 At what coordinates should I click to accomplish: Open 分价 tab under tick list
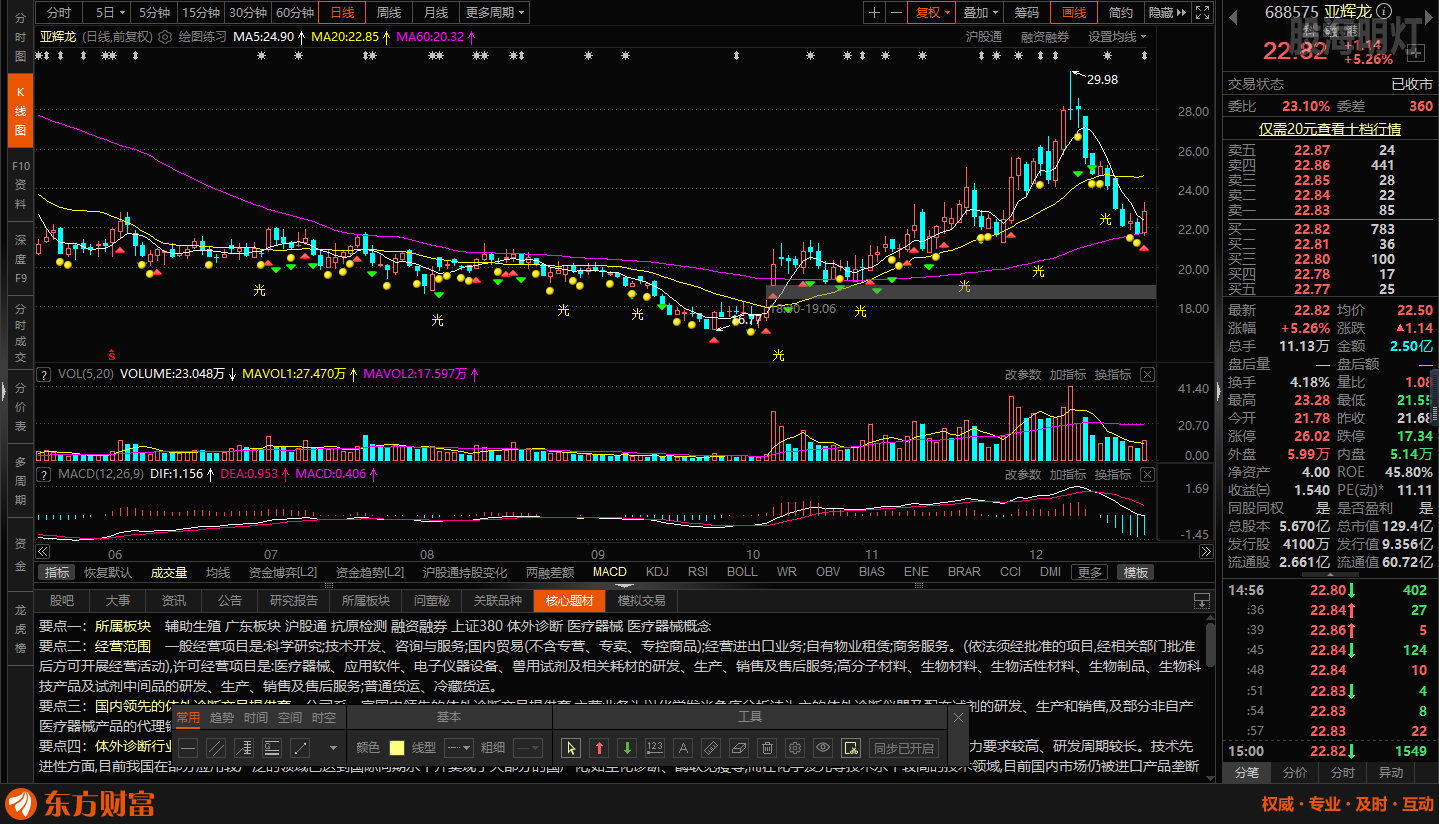(x=1294, y=773)
